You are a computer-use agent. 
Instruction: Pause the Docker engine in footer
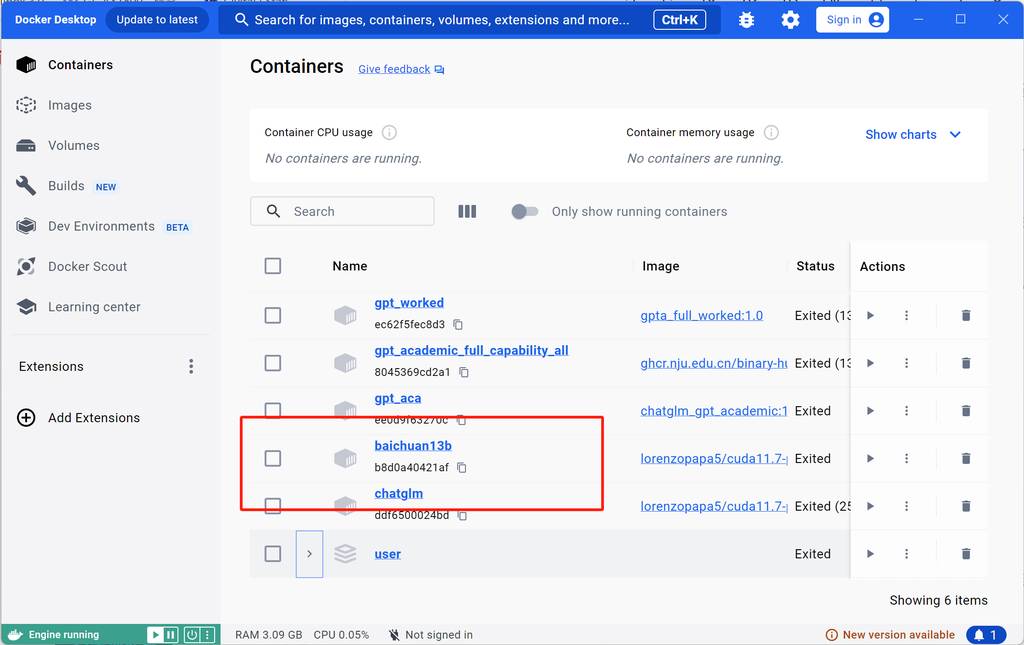pyautogui.click(x=171, y=634)
